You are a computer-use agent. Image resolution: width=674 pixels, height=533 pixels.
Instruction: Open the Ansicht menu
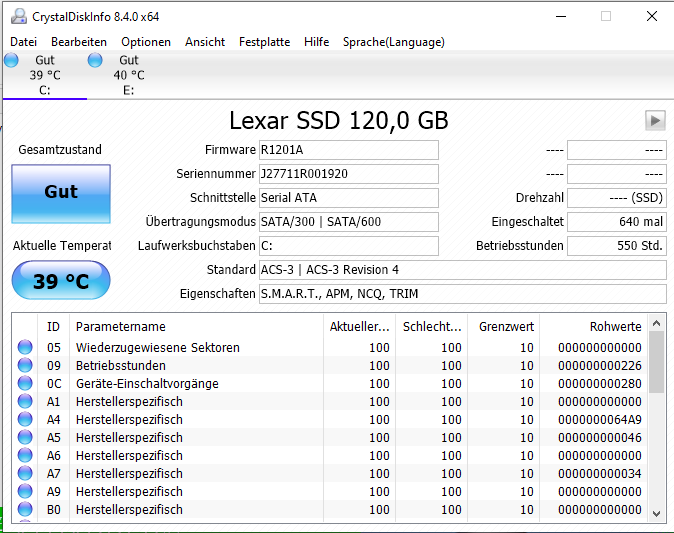click(205, 42)
